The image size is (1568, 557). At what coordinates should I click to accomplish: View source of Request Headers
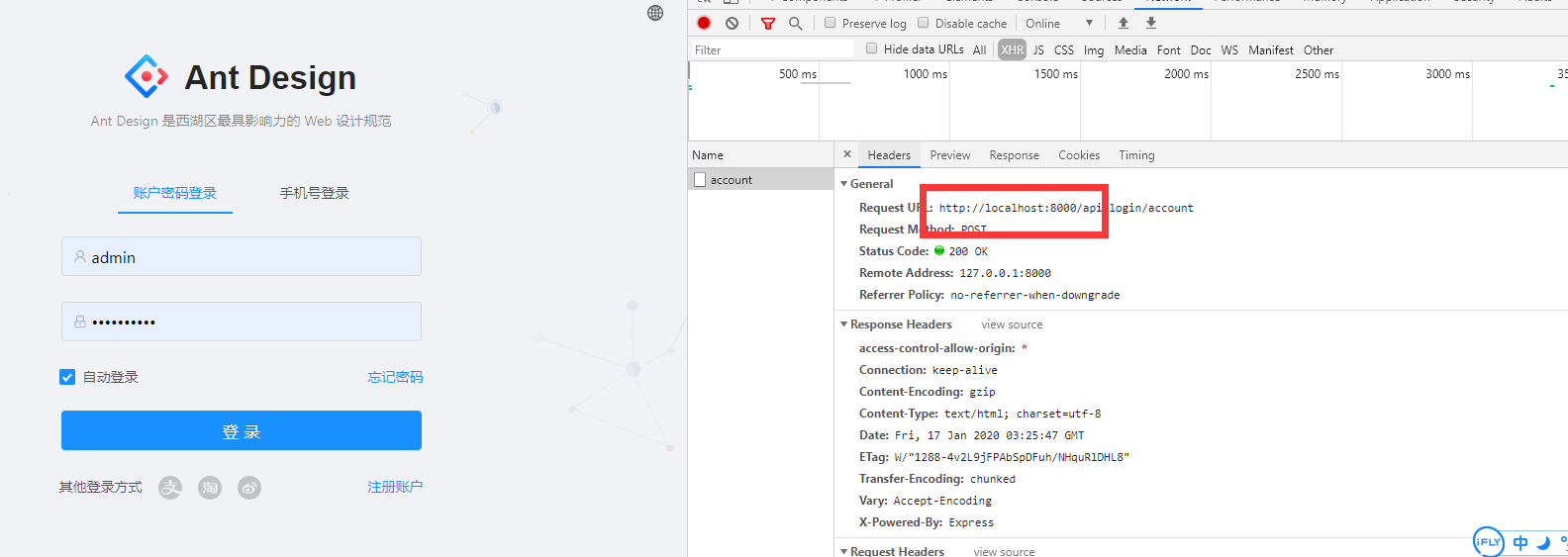tap(1004, 551)
